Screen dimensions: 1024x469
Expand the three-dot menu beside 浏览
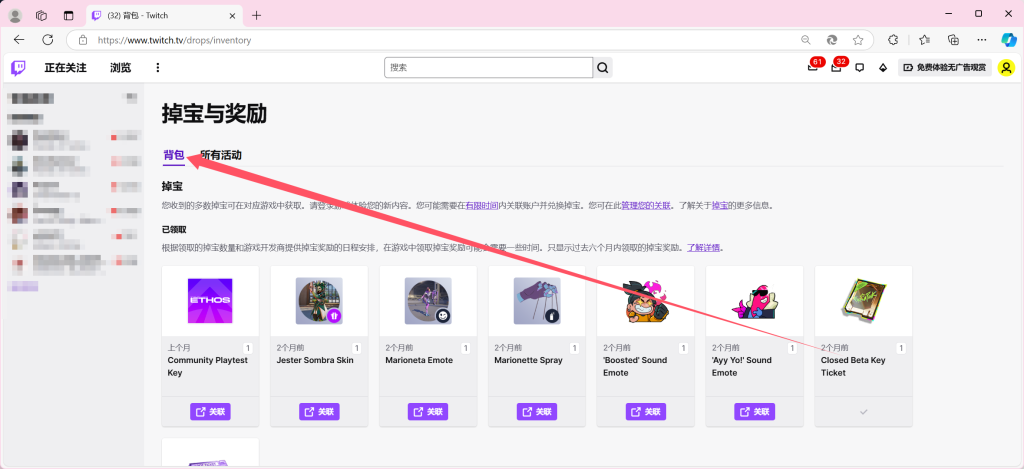(x=157, y=68)
